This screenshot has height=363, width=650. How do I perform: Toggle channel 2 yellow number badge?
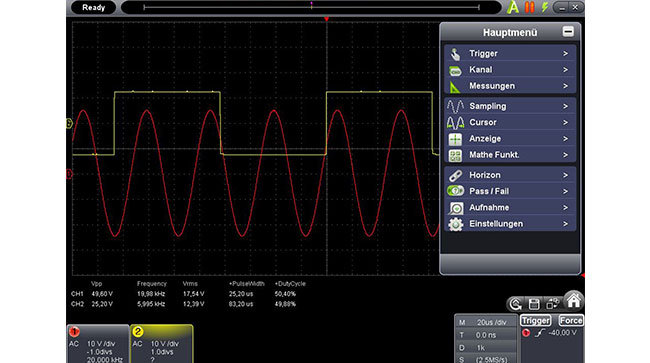pos(138,332)
